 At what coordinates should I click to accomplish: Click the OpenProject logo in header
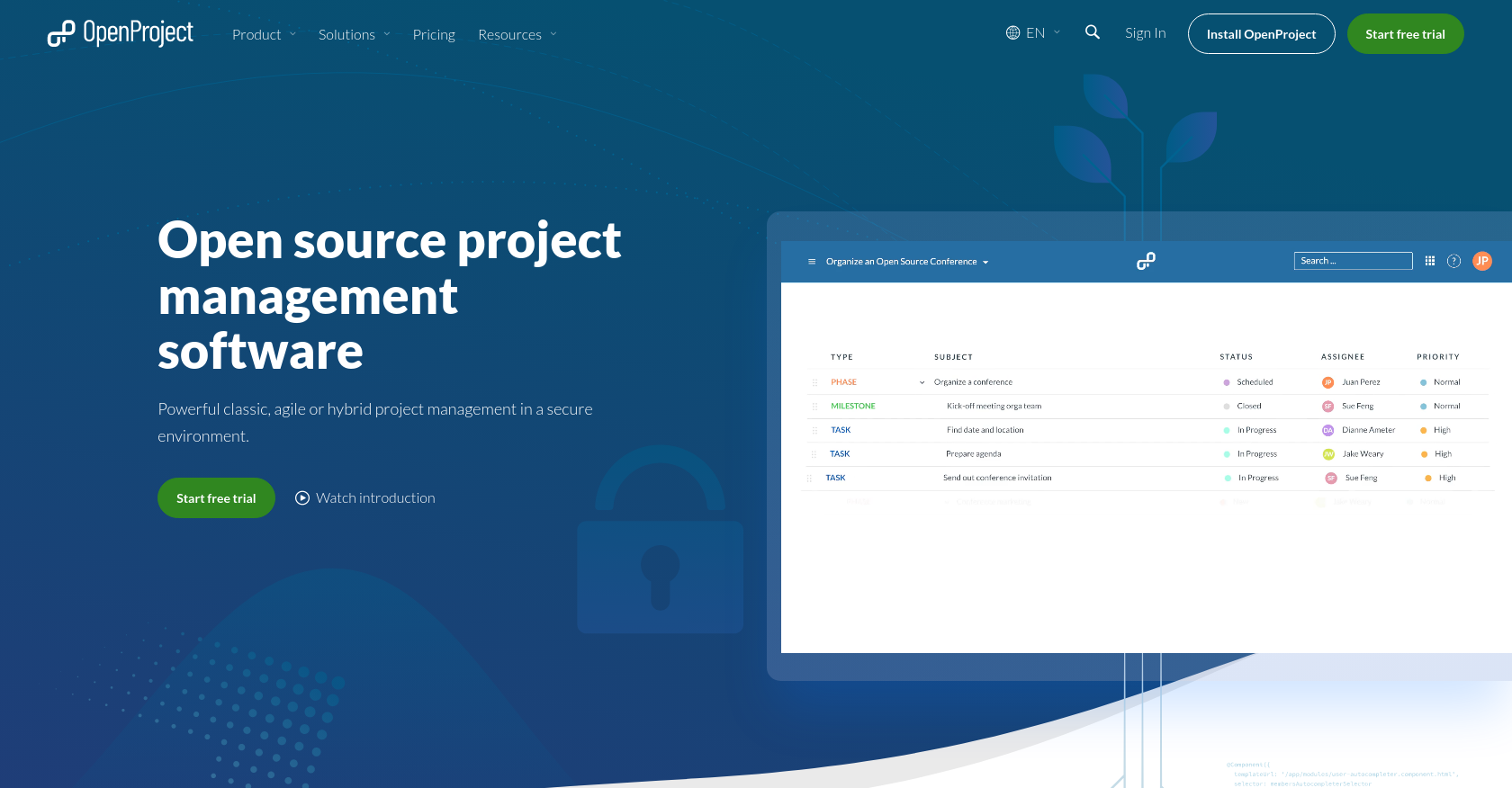click(x=120, y=33)
